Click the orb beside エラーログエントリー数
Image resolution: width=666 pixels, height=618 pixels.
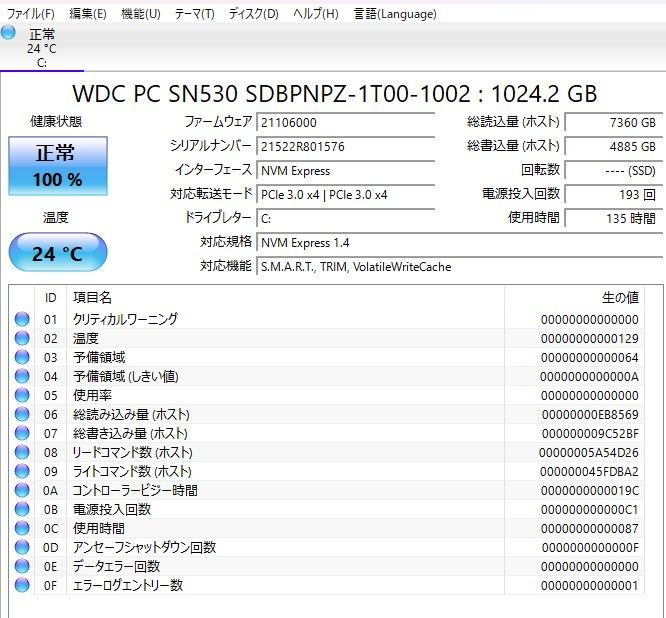(22, 585)
